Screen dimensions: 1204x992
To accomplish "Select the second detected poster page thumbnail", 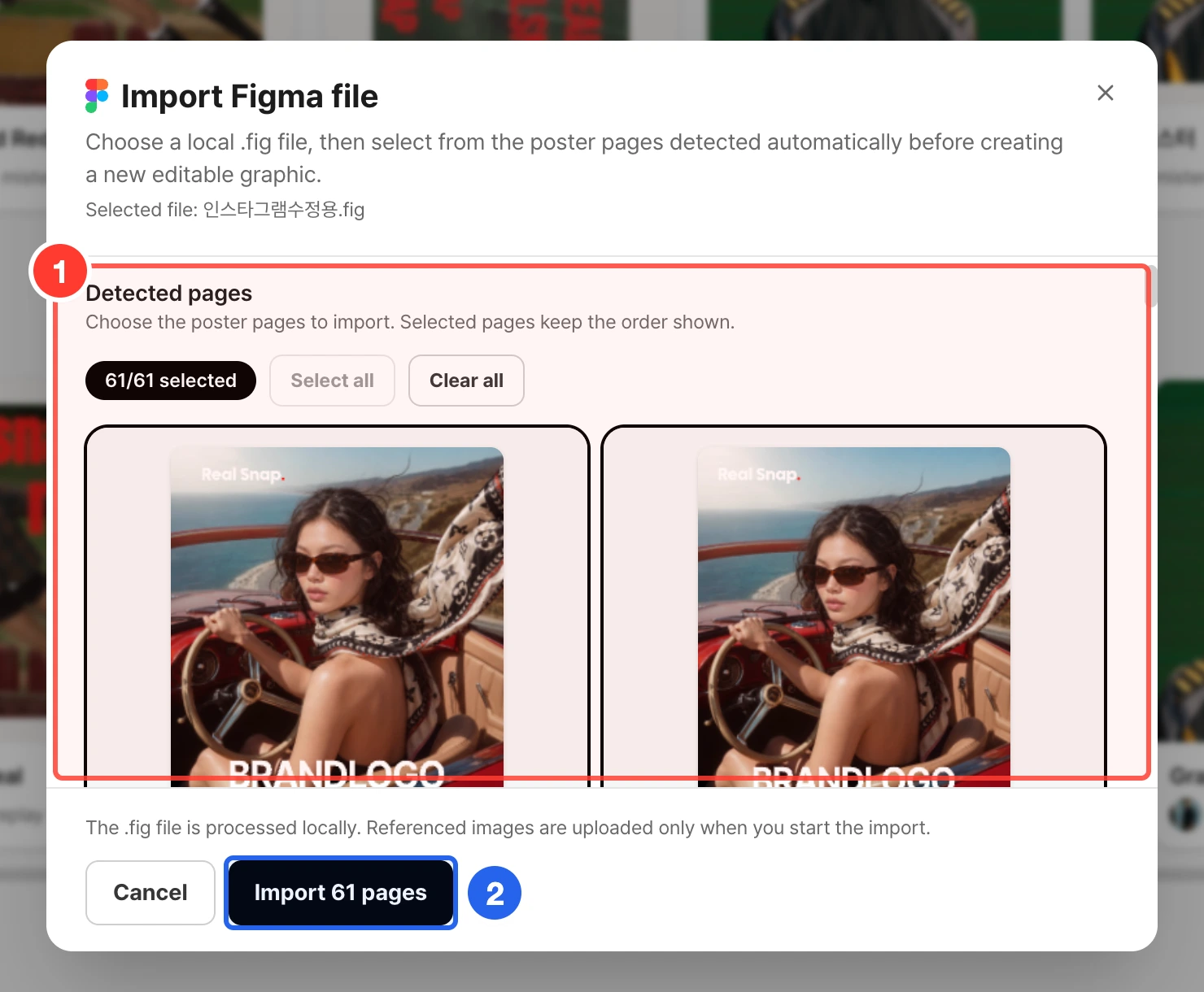I will click(853, 606).
